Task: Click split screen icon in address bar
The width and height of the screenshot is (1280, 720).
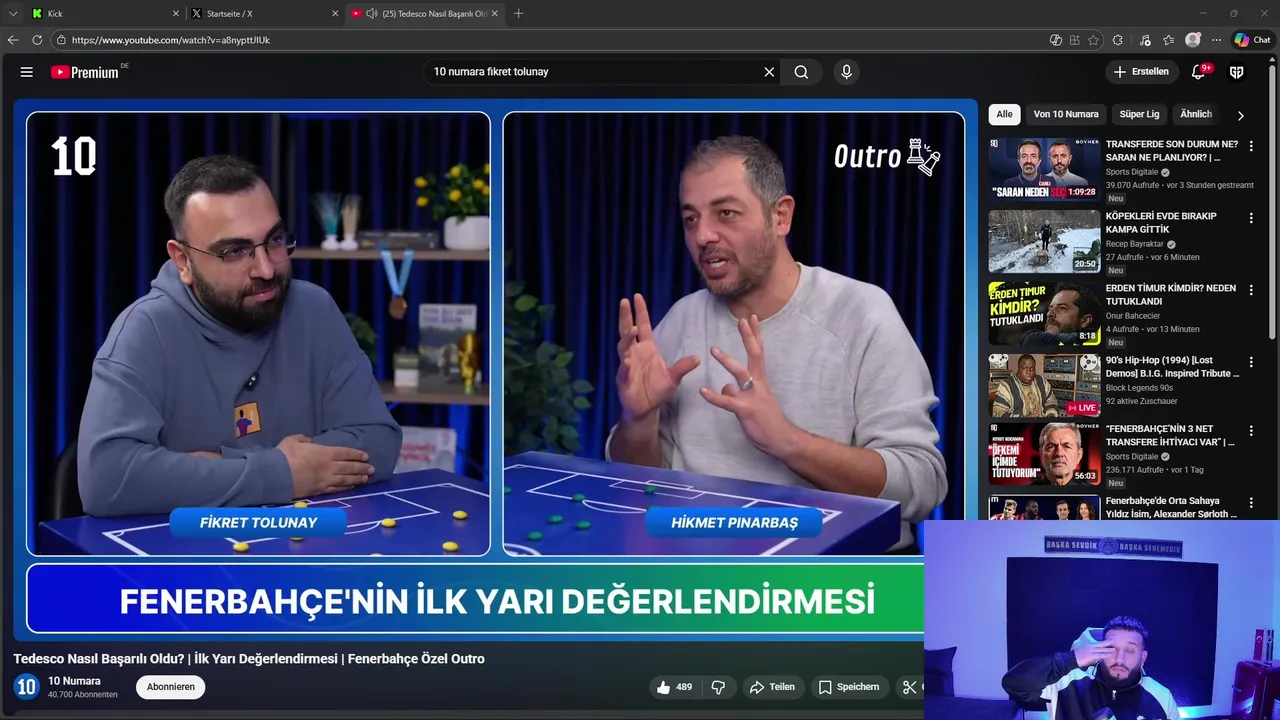Action: [1075, 40]
